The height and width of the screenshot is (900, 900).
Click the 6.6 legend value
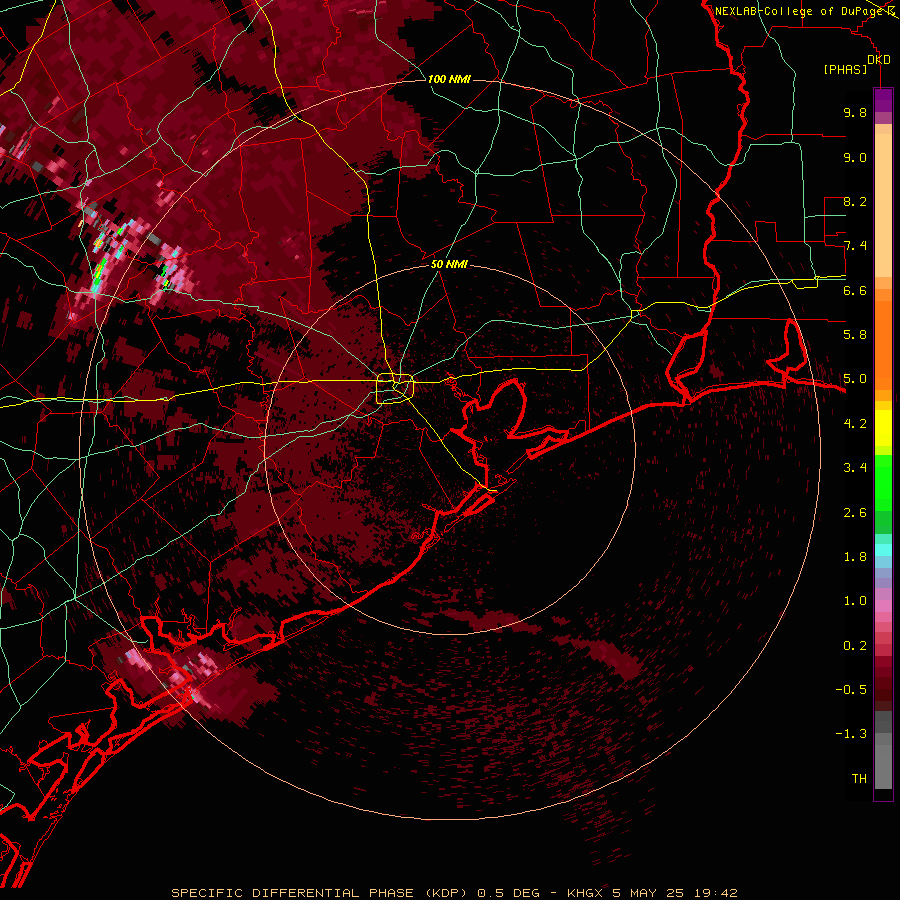click(x=855, y=290)
